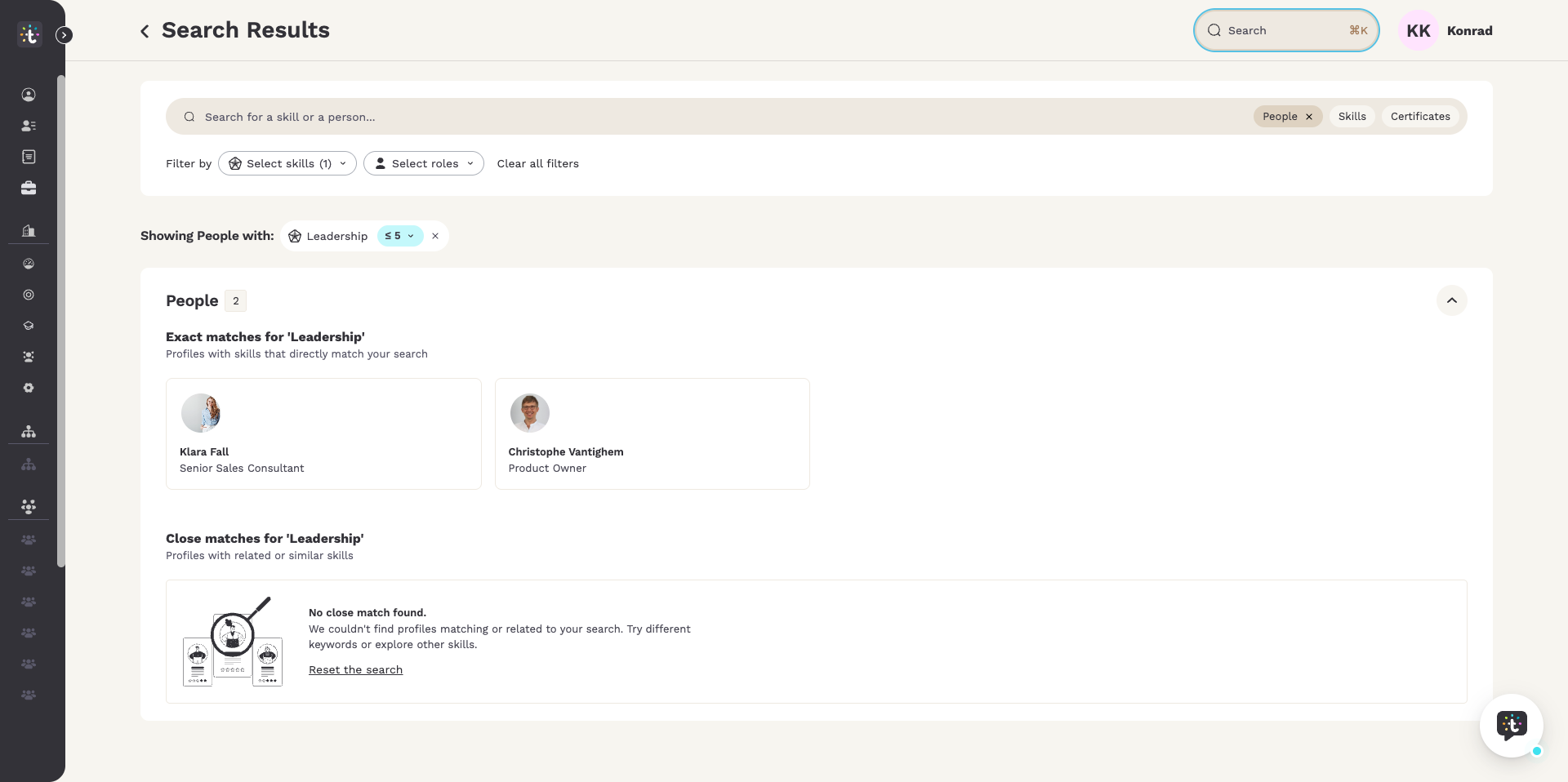Open Klara Fall's profile photo
Screen dimensions: 1568x782
(201, 413)
